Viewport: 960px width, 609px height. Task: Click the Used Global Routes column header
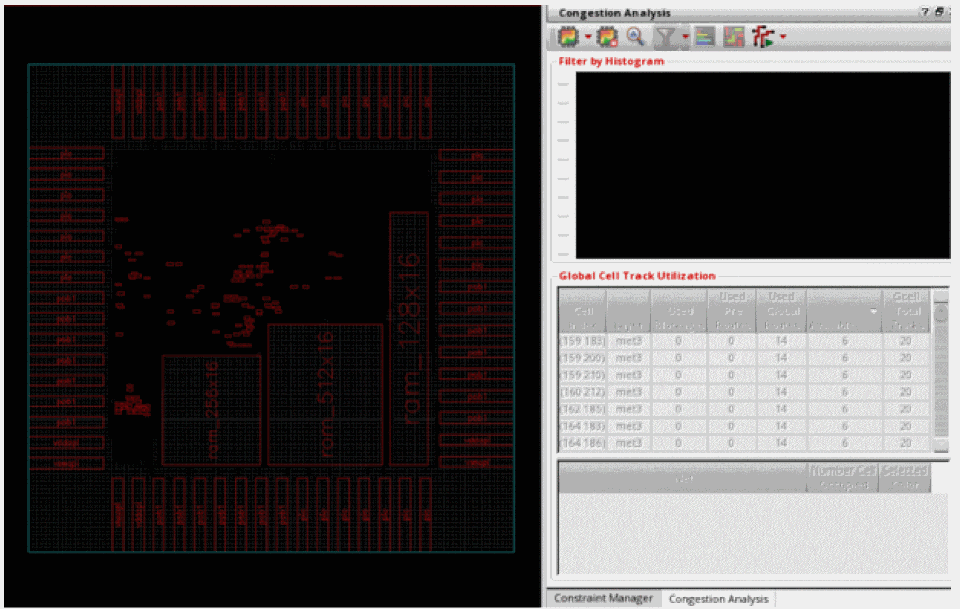tap(782, 310)
